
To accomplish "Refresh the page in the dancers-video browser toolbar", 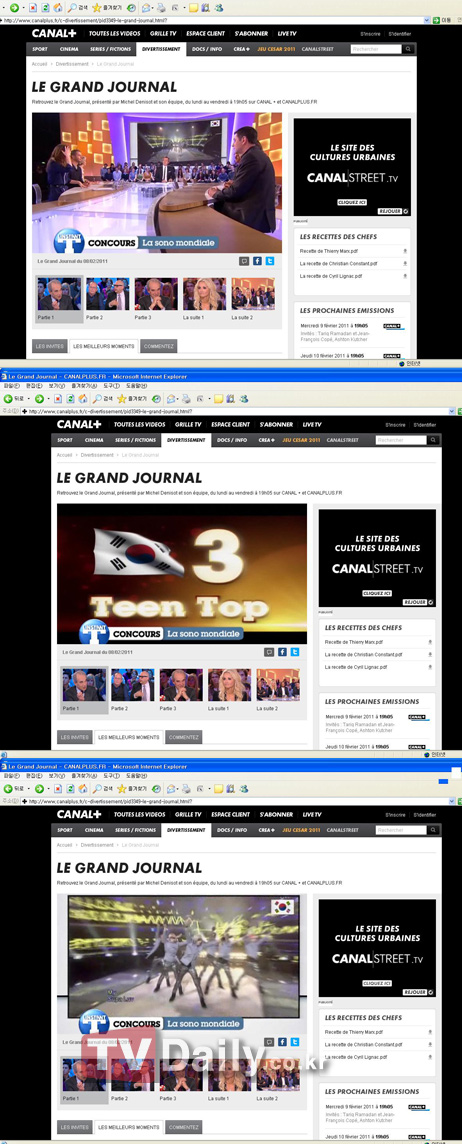I will [70, 789].
